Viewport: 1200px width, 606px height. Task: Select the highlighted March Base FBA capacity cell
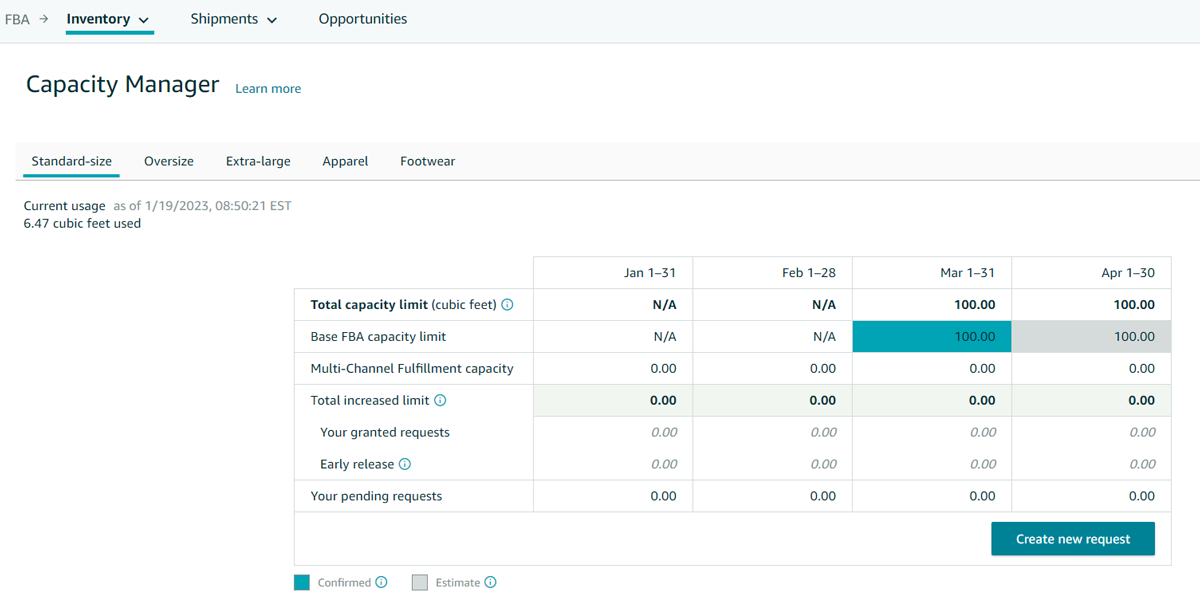pyautogui.click(x=931, y=336)
